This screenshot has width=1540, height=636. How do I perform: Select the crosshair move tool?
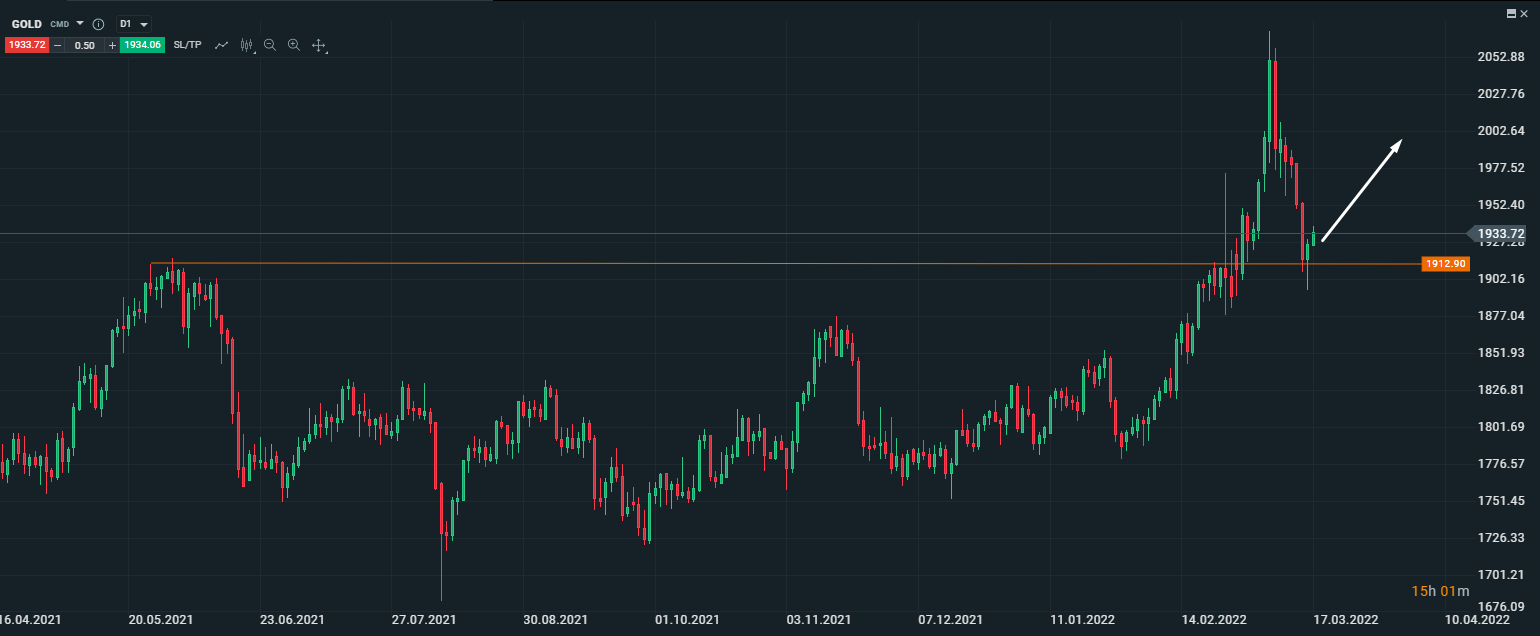click(x=319, y=45)
